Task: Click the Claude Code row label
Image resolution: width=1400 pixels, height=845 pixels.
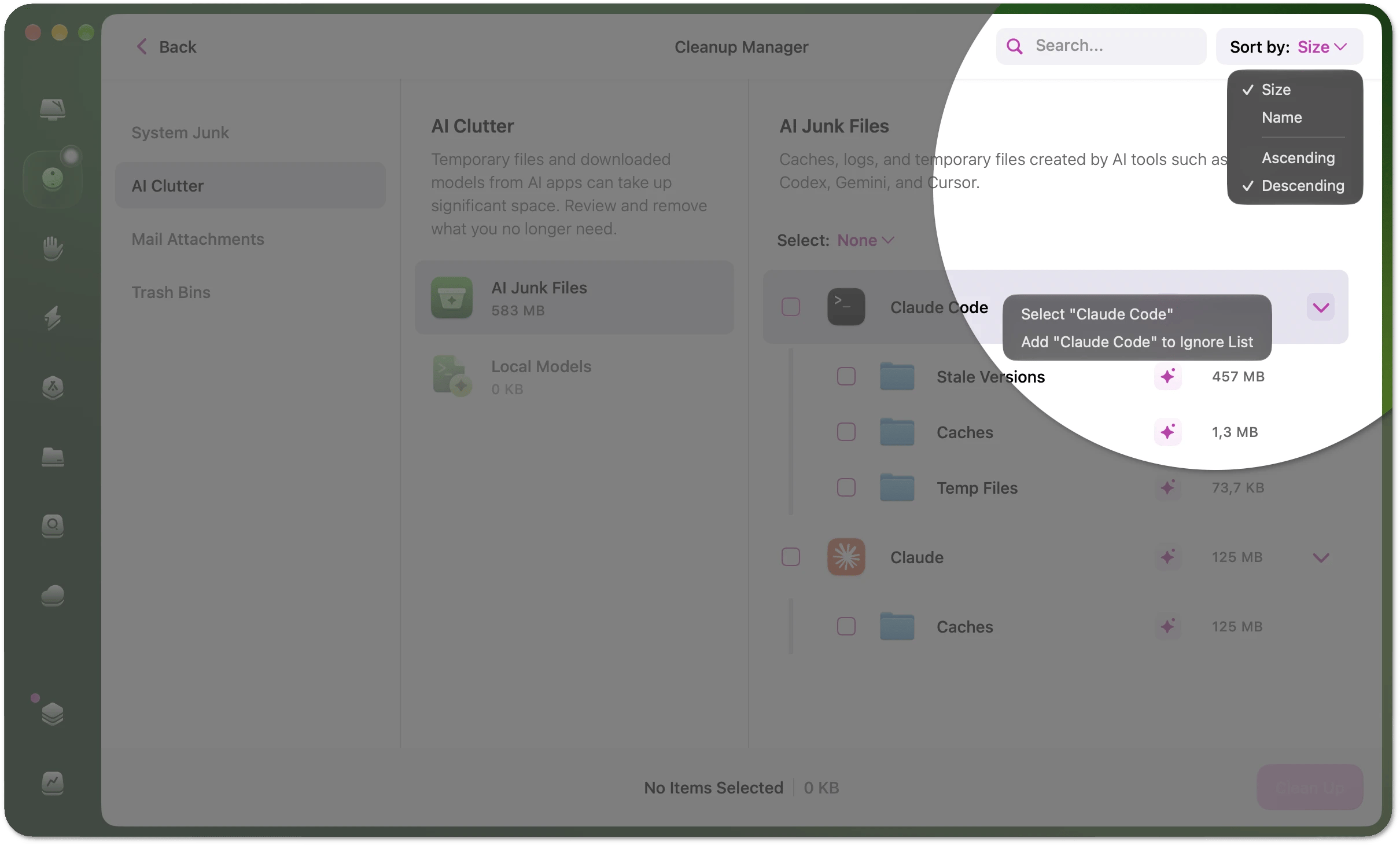Action: coord(939,307)
